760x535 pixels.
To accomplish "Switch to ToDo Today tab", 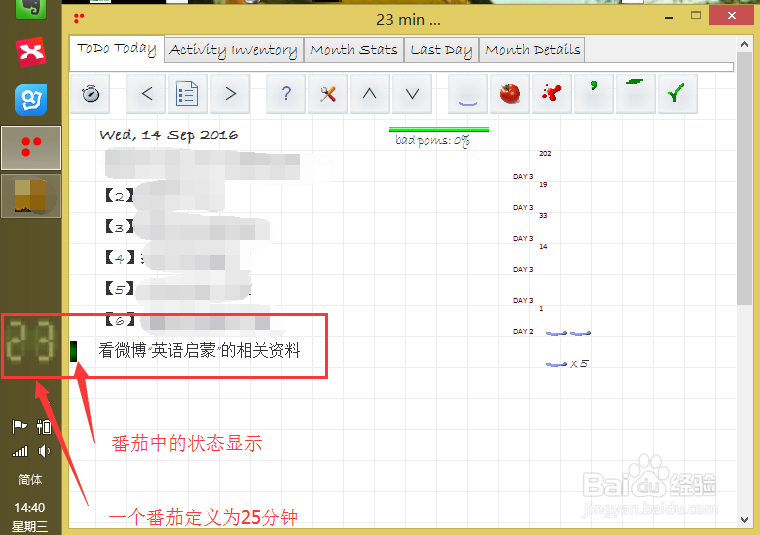I will coord(117,49).
